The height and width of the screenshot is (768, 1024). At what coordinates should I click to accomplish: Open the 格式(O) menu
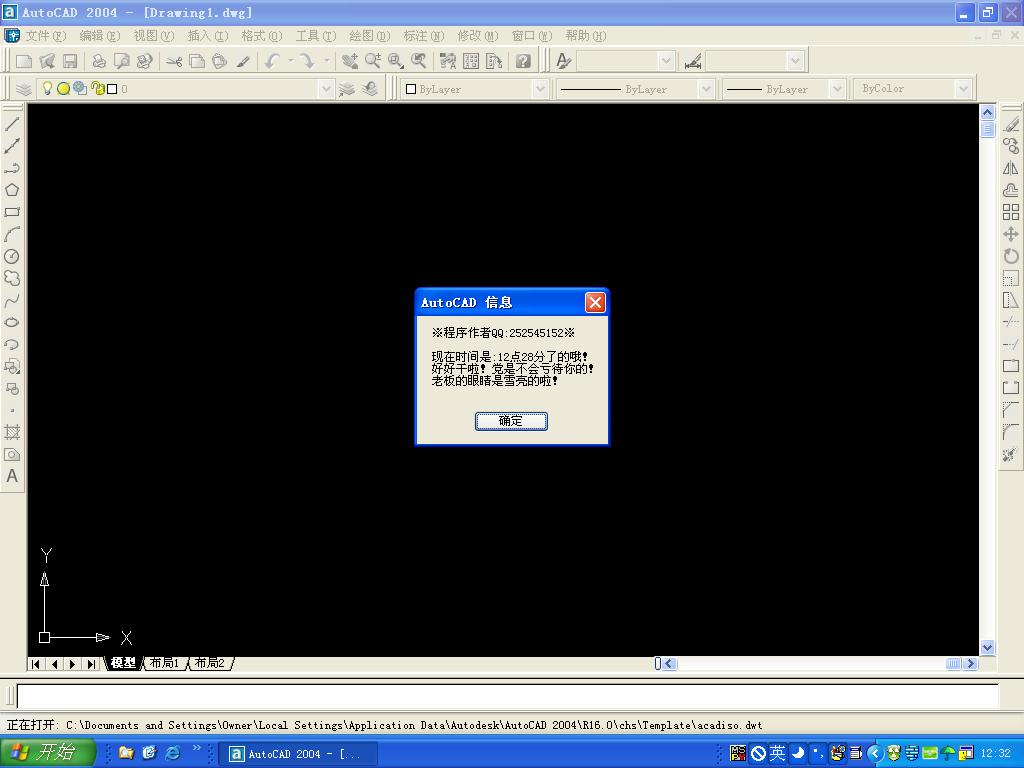click(261, 36)
